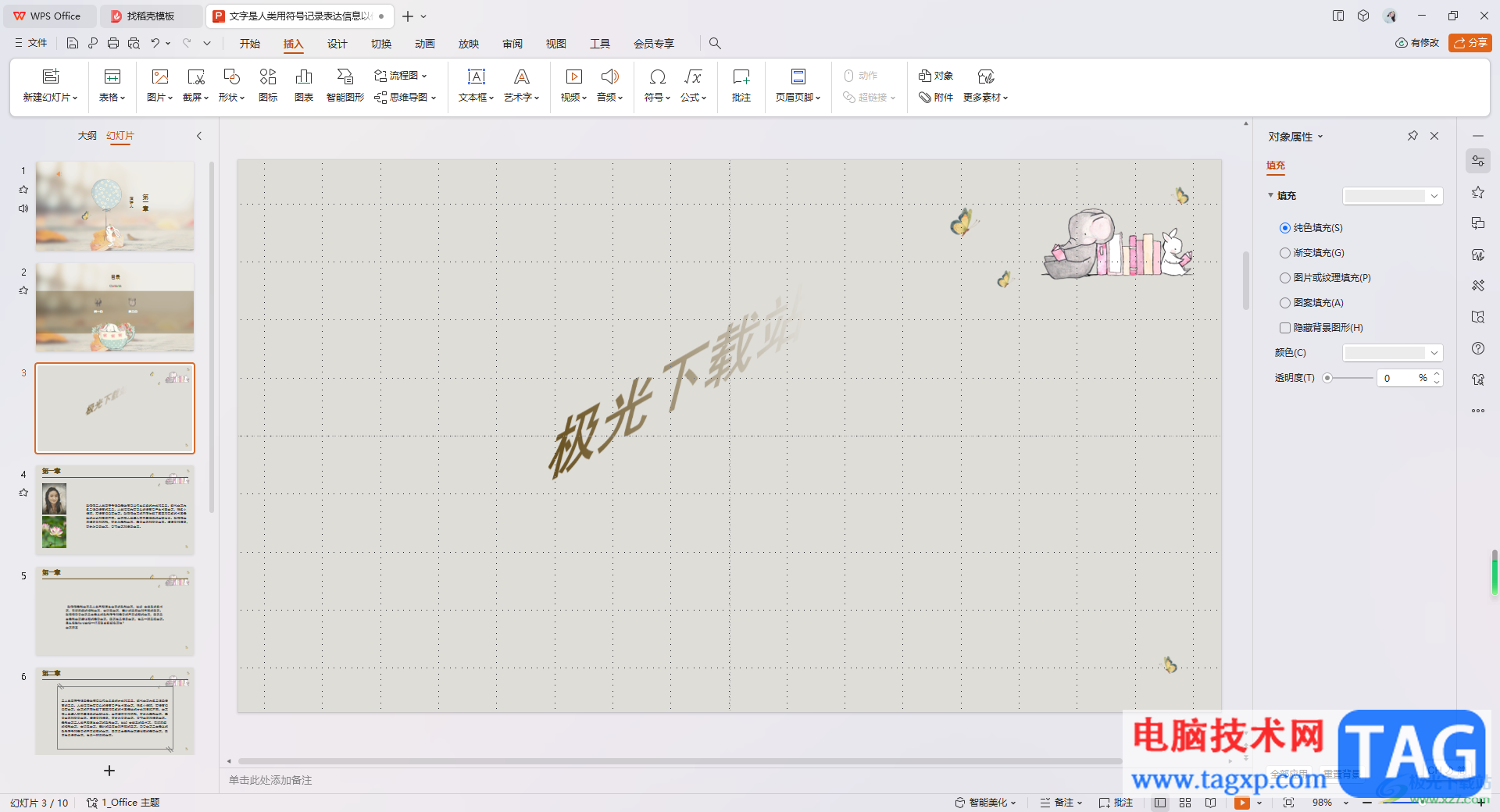Toggle Notes (备注) in status bar
The image size is (1500, 812).
(x=1061, y=803)
